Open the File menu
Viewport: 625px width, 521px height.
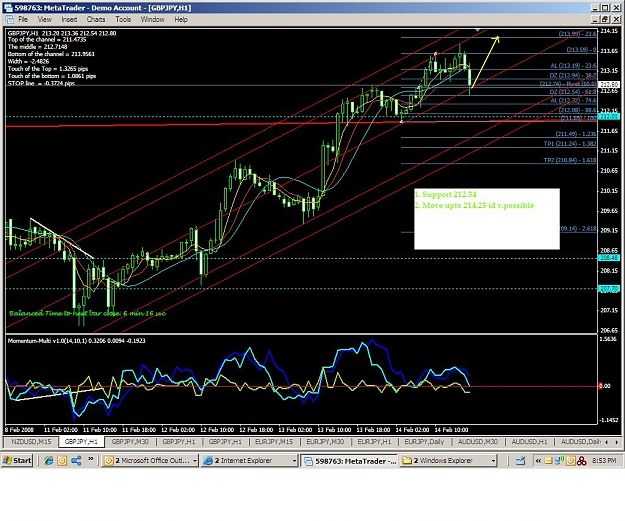pos(23,19)
